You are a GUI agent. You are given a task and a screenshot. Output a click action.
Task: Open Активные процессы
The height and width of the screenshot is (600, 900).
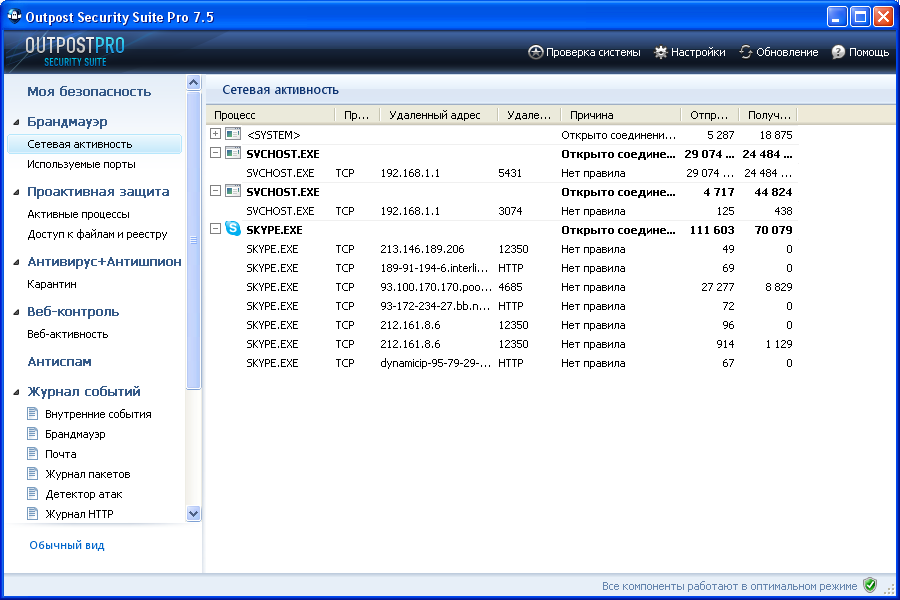click(78, 214)
